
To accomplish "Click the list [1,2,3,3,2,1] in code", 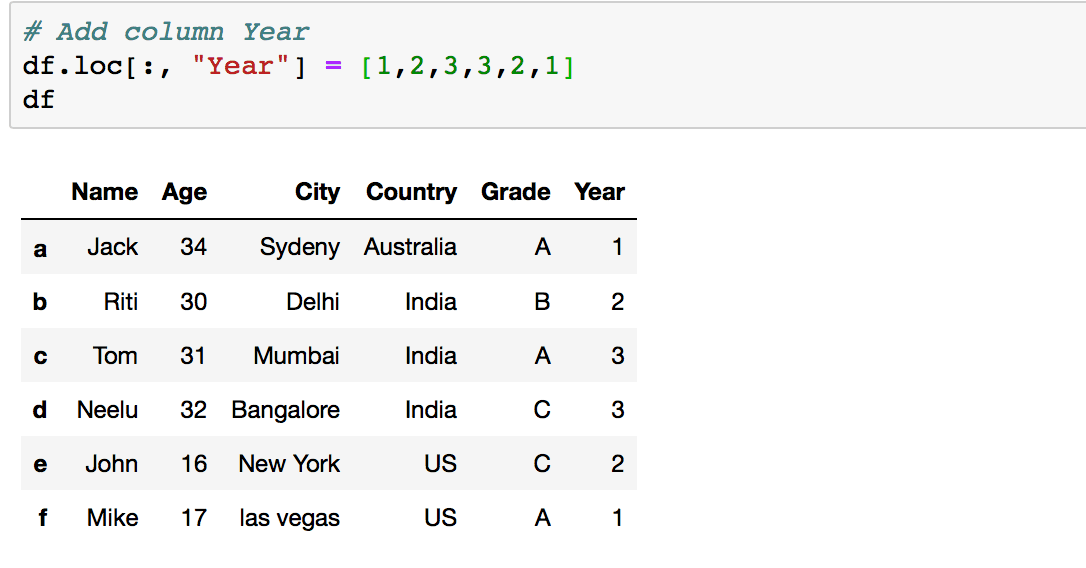I will click(468, 66).
